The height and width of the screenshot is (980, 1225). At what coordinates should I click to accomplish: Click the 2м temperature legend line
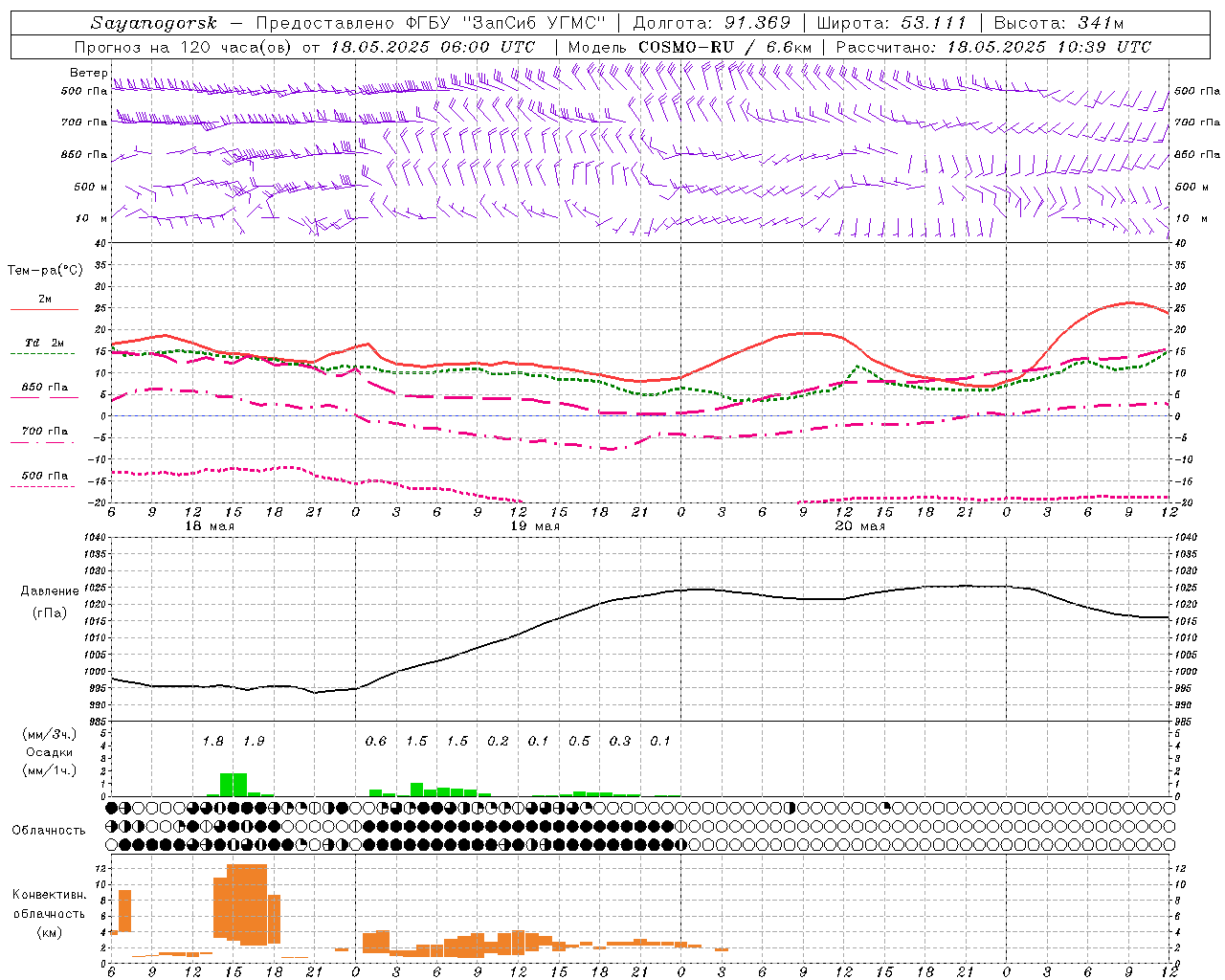click(x=44, y=309)
